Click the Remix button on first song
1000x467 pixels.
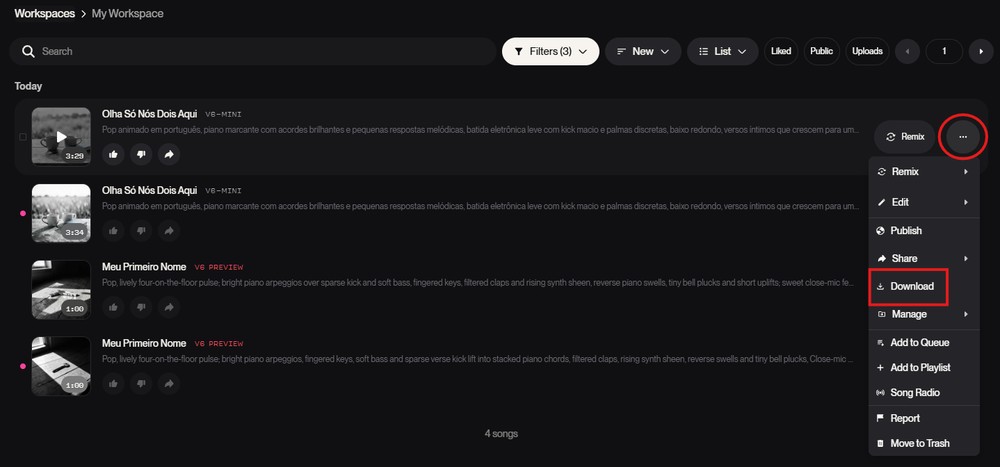coord(904,137)
